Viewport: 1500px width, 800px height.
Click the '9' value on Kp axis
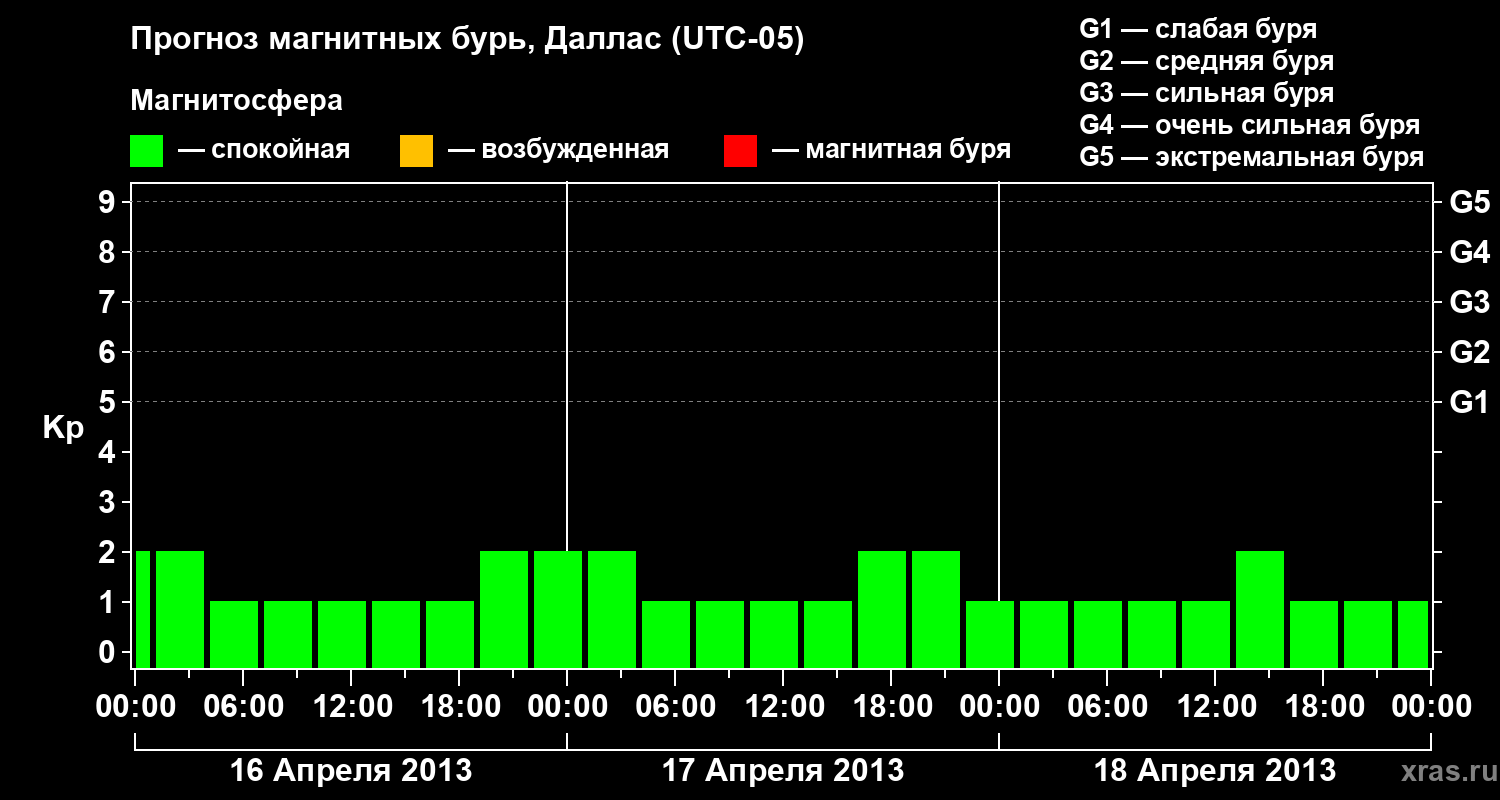point(109,203)
